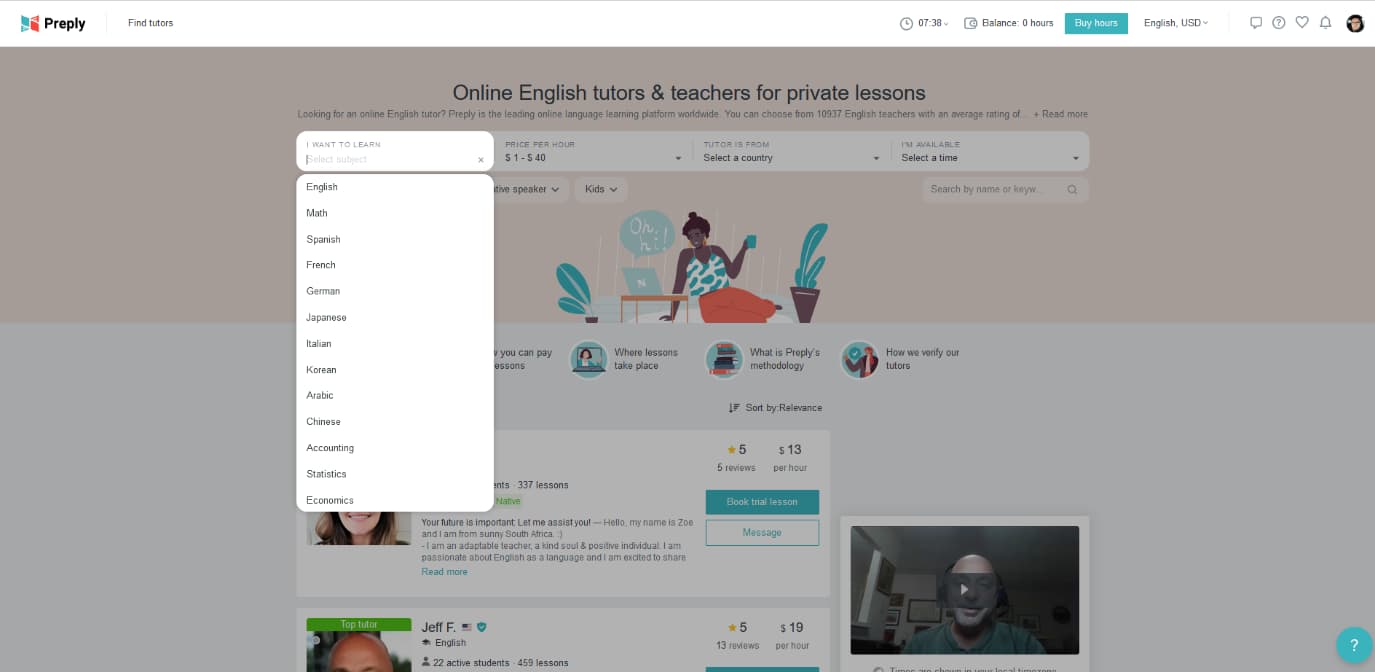Open the English, USD language dropdown
Screen dimensions: 1375x672
1176,23
